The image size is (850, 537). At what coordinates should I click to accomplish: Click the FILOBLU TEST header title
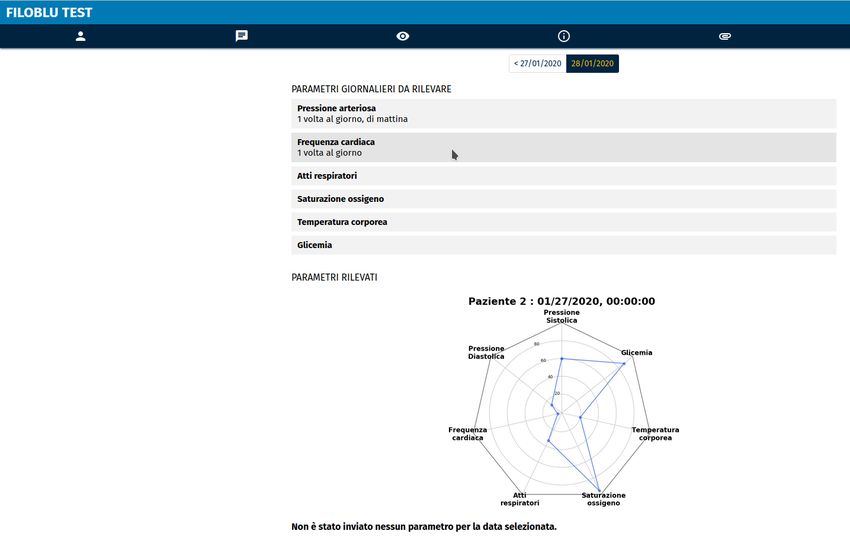(49, 12)
